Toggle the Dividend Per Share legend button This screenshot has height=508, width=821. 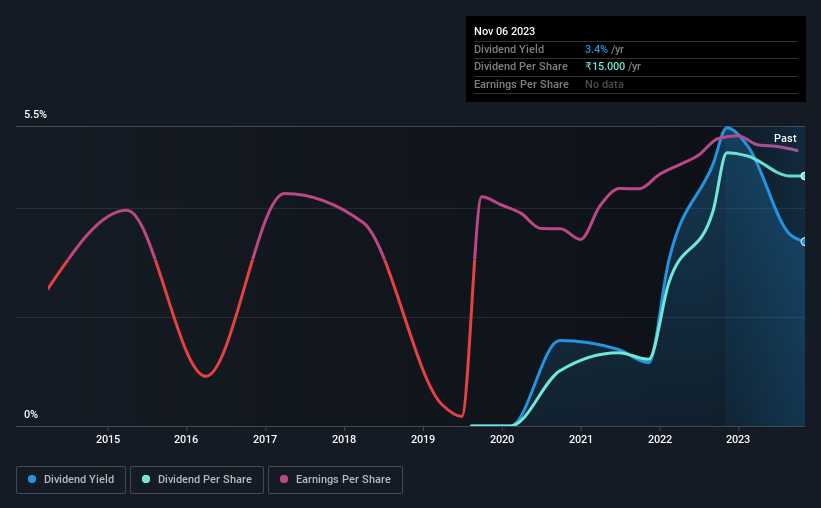197,480
